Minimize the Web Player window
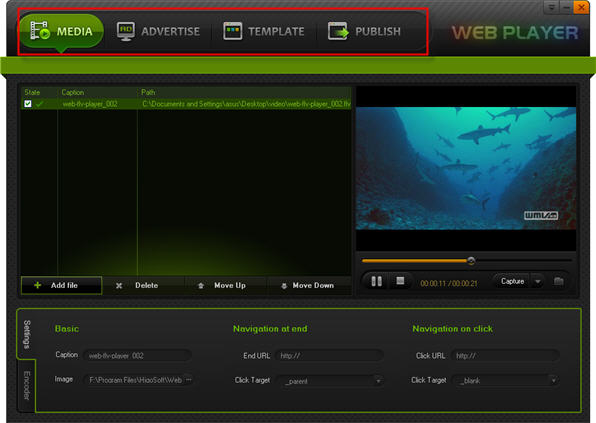The height and width of the screenshot is (423, 596). click(566, 7)
